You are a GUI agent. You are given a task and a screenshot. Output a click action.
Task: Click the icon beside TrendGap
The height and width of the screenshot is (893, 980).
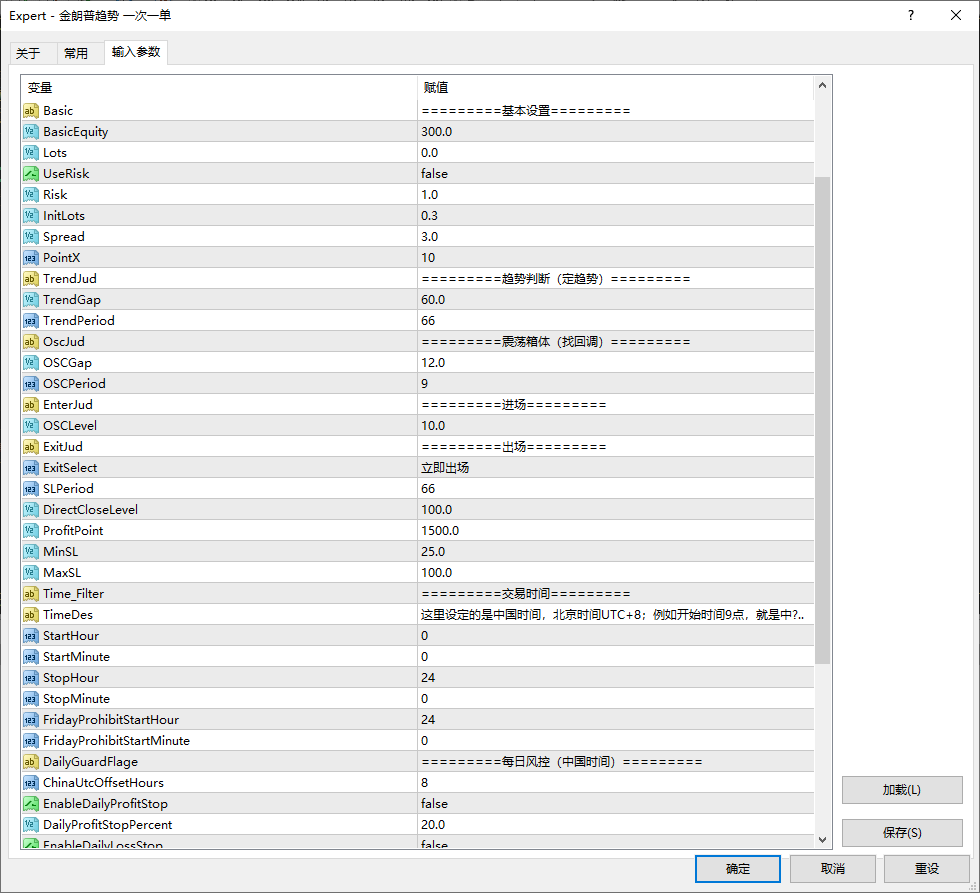tap(31, 300)
